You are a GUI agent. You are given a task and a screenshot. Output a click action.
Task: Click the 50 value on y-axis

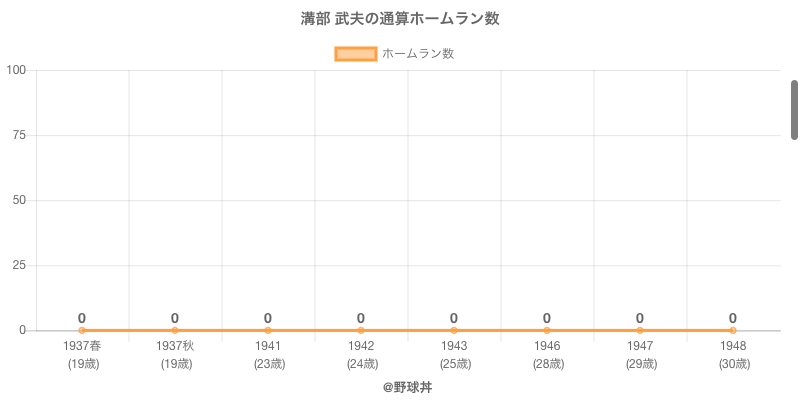pyautogui.click(x=19, y=200)
